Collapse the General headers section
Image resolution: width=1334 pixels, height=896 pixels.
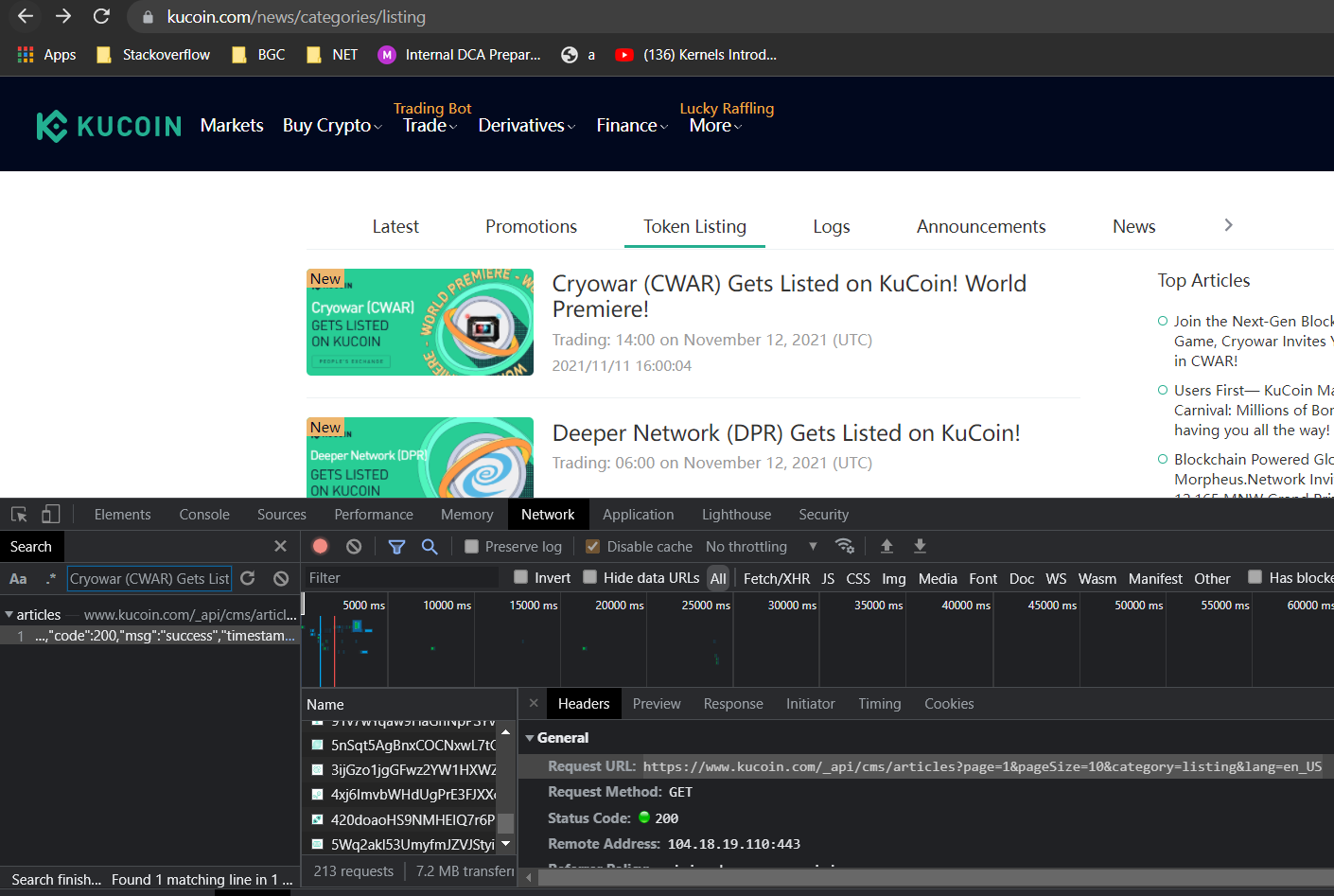[530, 738]
